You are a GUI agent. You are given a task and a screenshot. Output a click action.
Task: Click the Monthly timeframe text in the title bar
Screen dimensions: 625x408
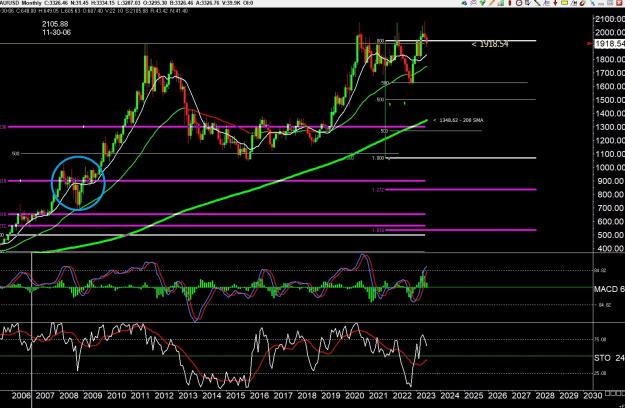coord(31,3)
